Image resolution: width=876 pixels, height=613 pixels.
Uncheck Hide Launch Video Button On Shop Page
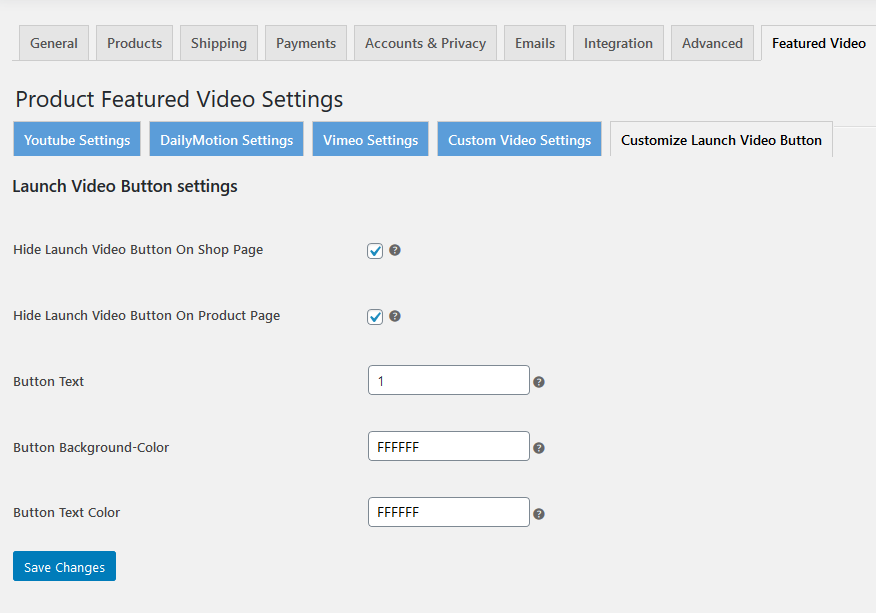pos(374,251)
